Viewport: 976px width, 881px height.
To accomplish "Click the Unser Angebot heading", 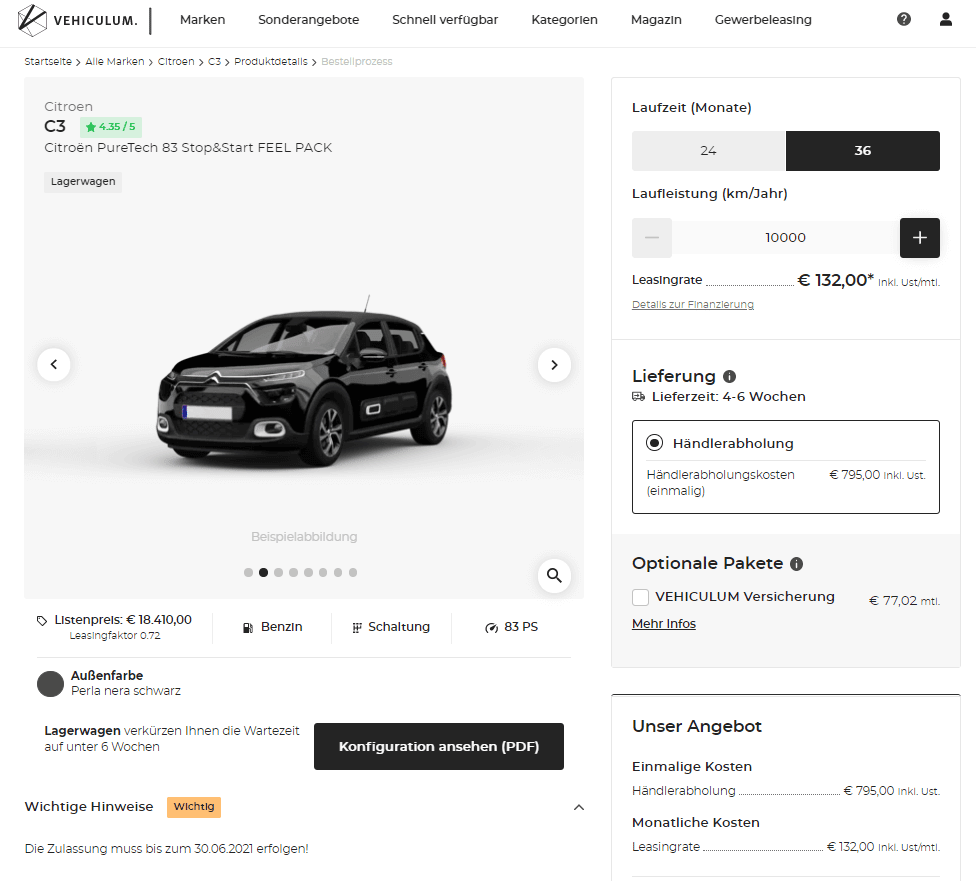I will tap(697, 727).
